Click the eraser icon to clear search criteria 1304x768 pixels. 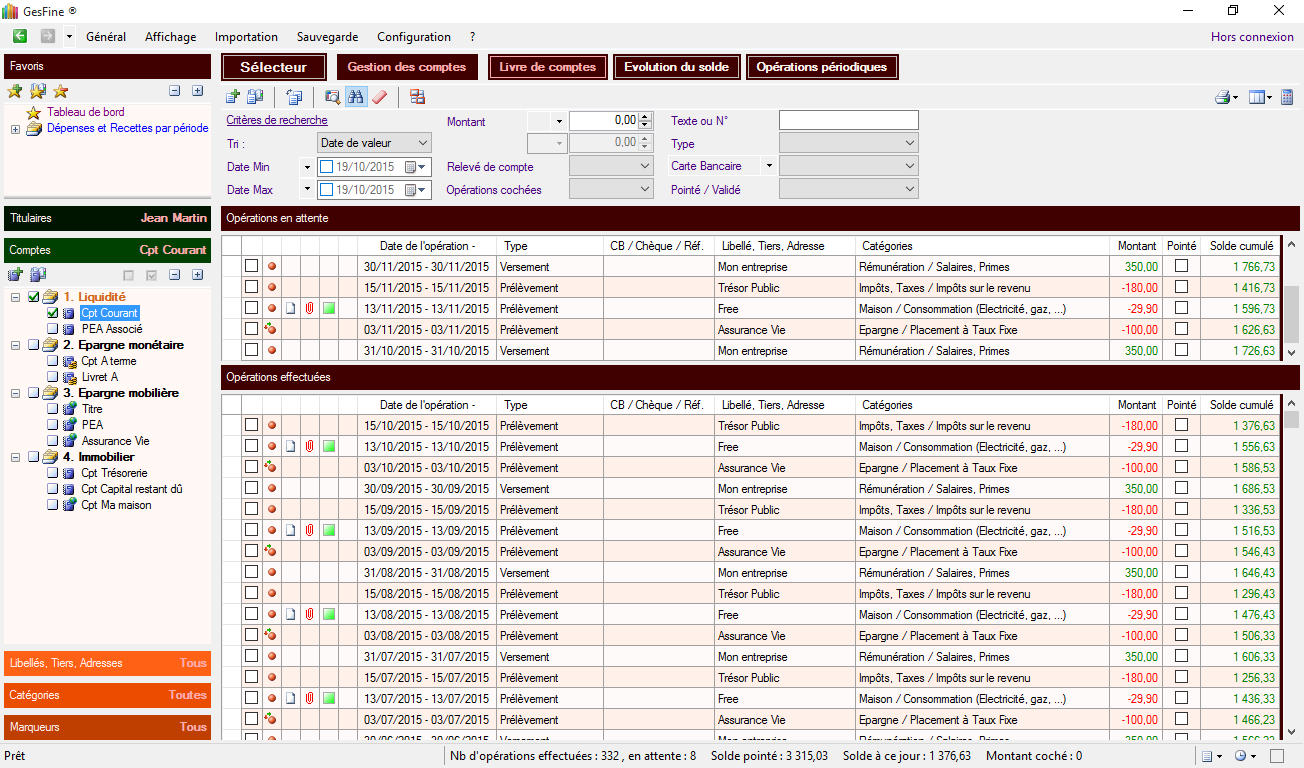379,97
